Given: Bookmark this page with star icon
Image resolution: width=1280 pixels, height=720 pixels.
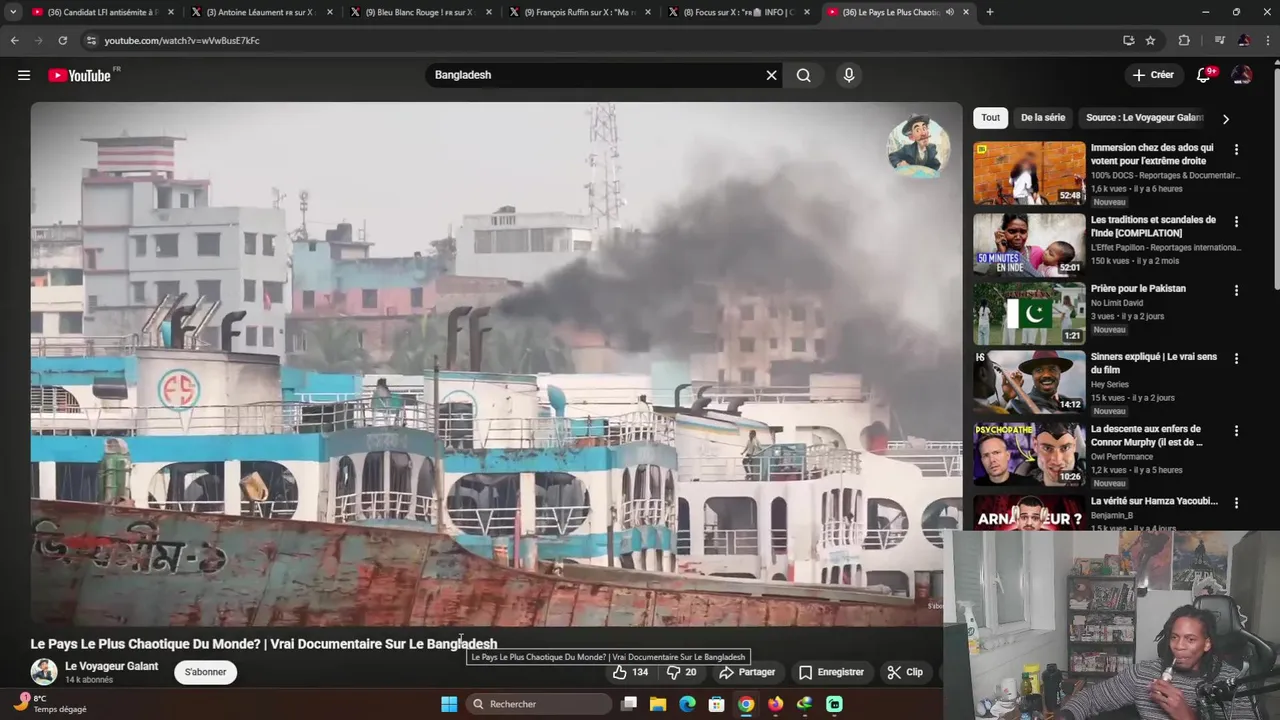Looking at the screenshot, I should [1150, 40].
